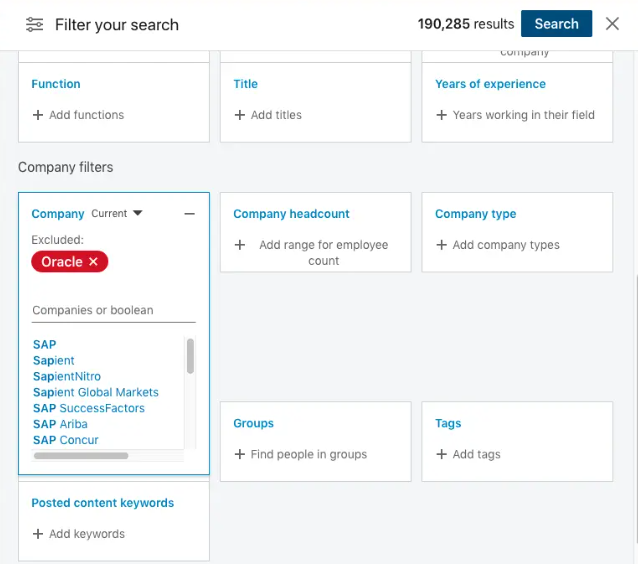
Task: Click the Oracle excluded company pill
Action: [x=70, y=262]
